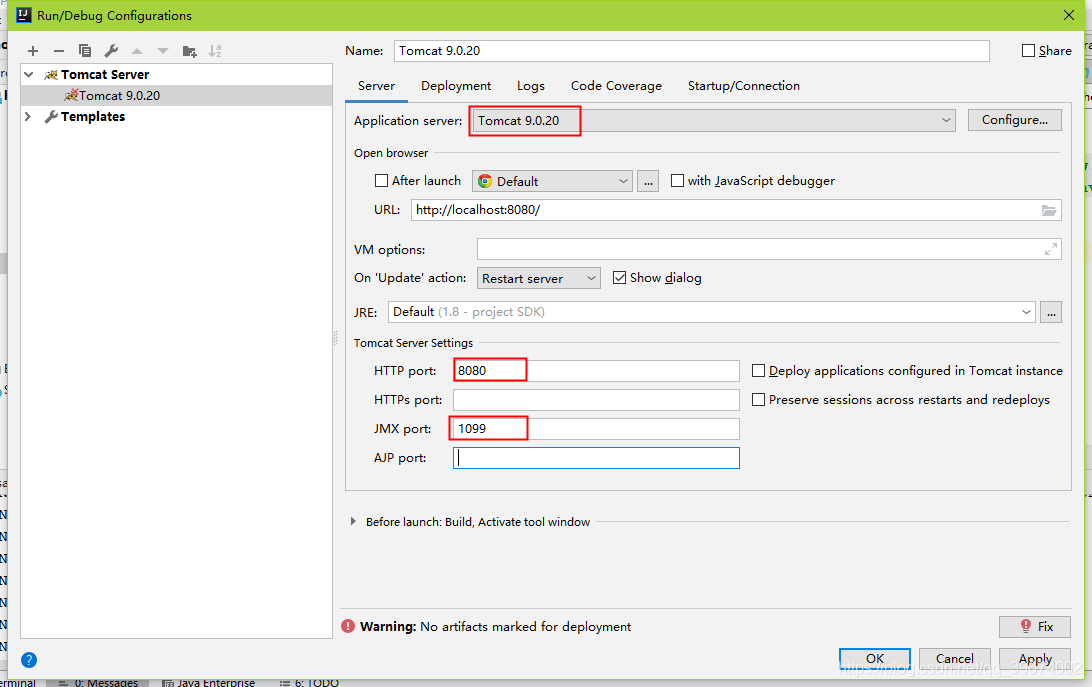
Task: Click the HTTP port field
Action: click(596, 371)
